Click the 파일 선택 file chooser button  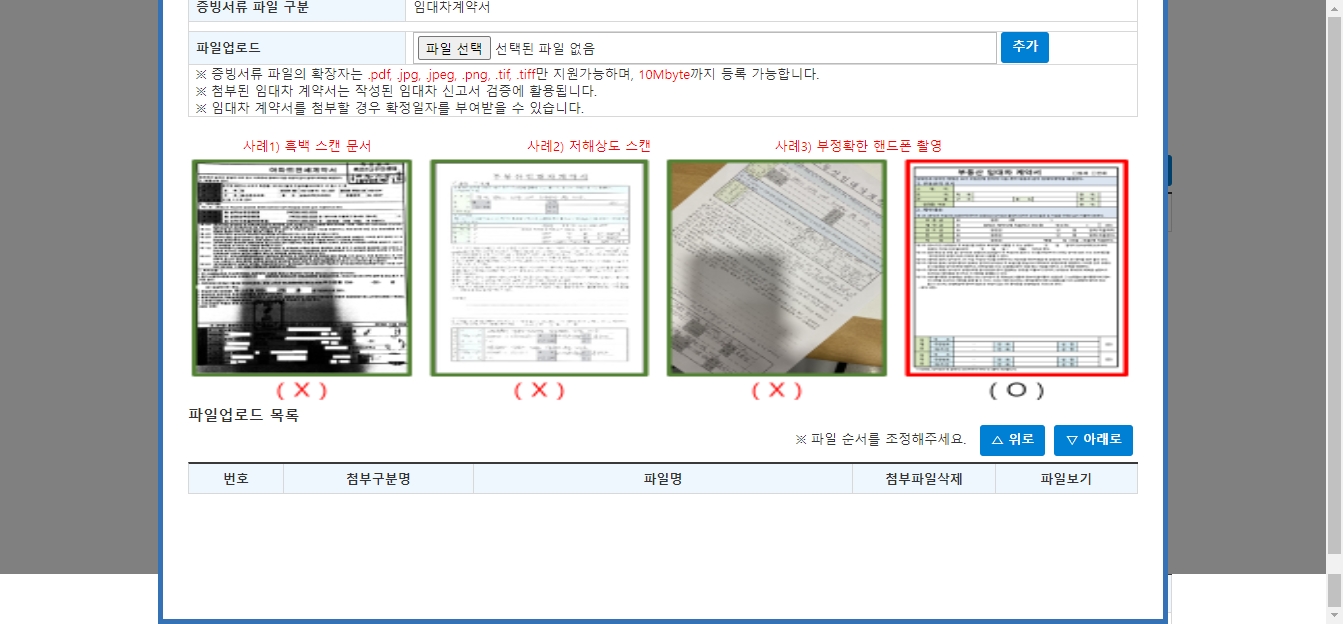(453, 47)
